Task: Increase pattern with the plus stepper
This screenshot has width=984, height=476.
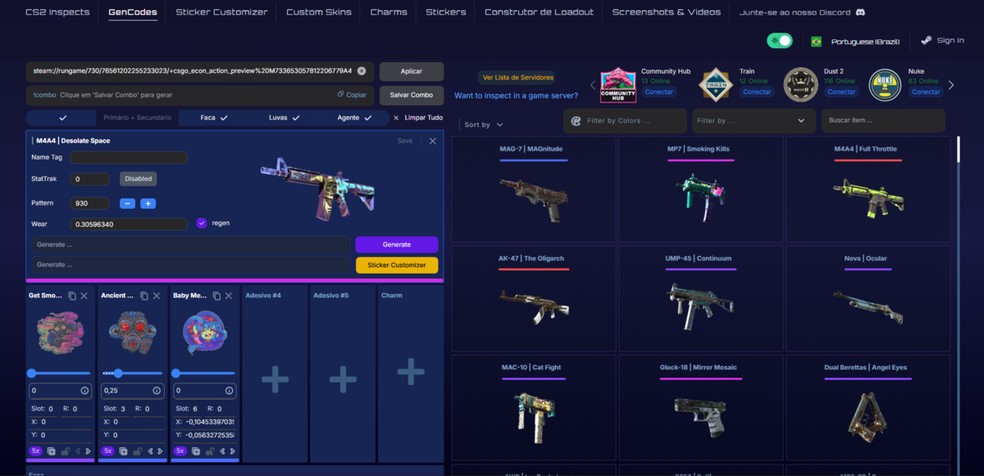Action: (148, 203)
